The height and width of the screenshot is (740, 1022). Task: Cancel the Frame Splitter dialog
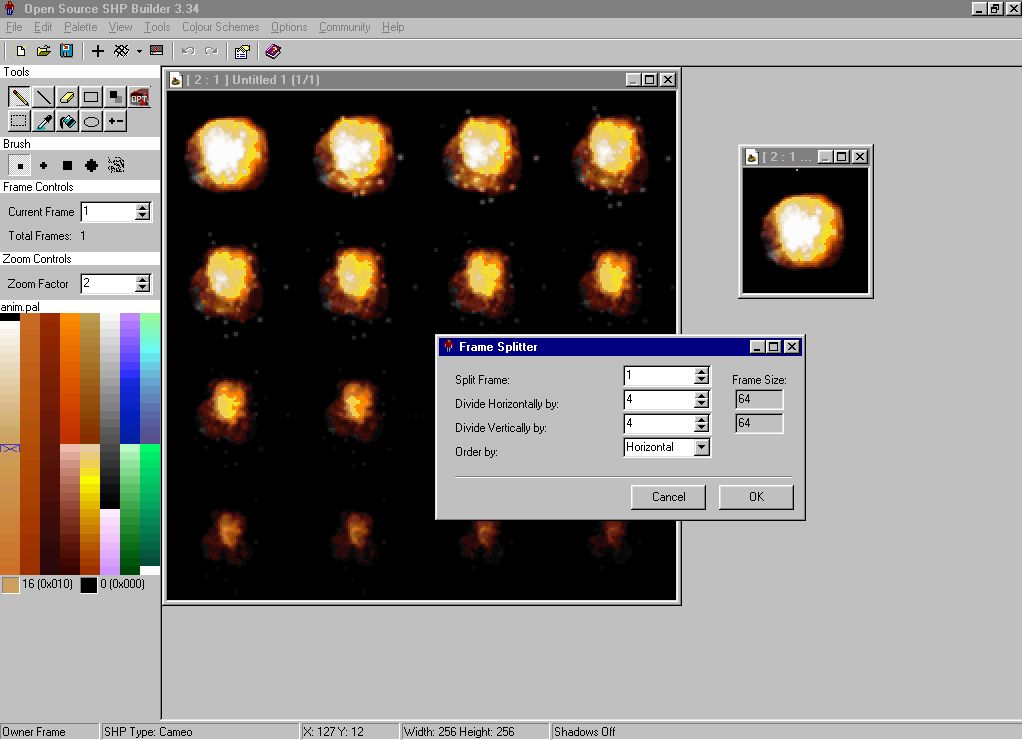pyautogui.click(x=668, y=497)
